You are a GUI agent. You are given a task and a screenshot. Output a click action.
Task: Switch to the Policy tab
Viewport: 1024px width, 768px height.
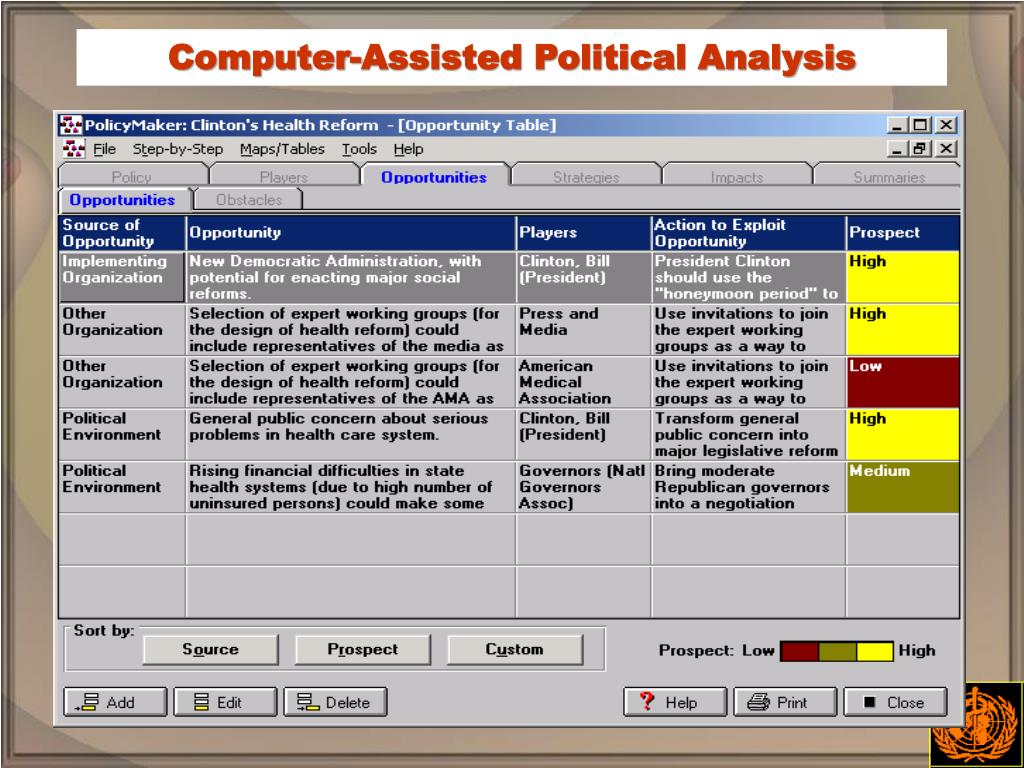point(132,176)
